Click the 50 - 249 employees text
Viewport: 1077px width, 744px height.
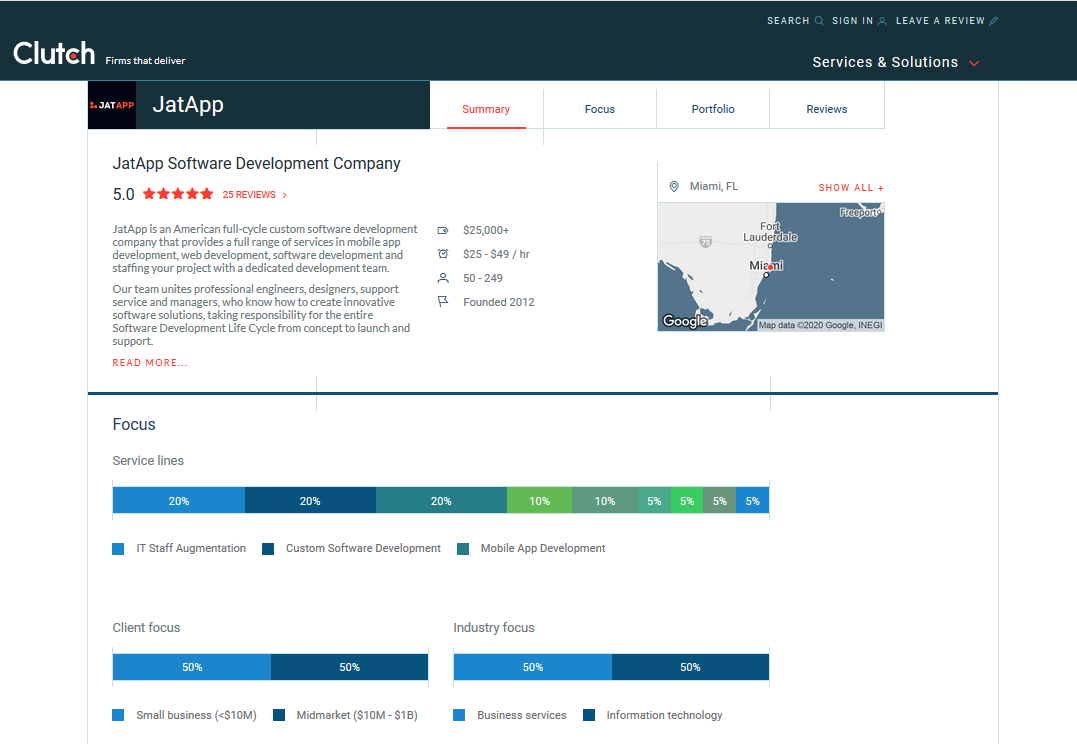[x=483, y=278]
